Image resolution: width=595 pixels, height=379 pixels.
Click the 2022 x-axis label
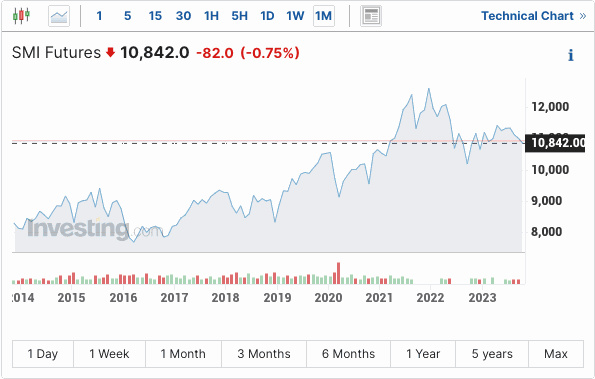point(430,297)
